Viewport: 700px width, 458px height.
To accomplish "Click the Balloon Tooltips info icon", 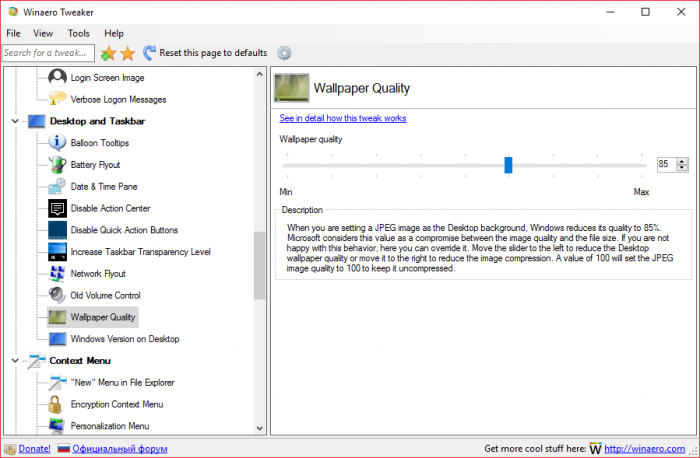I will [58, 142].
